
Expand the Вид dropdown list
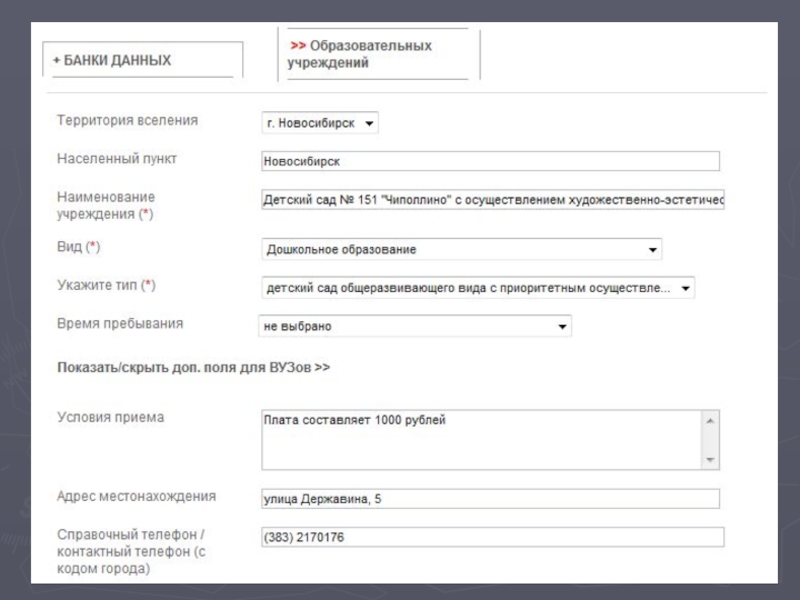coord(461,249)
